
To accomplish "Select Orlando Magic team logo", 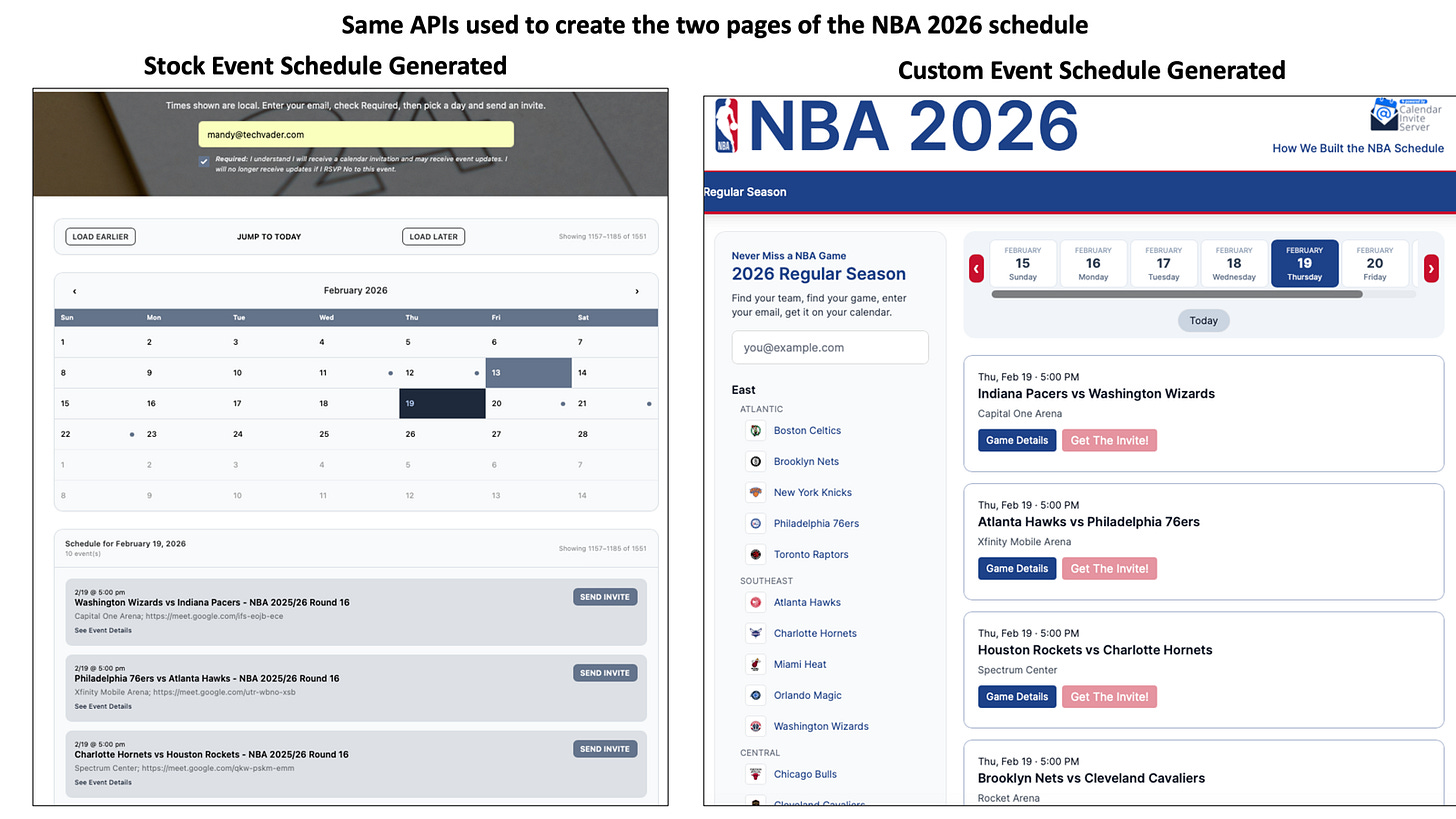I will (756, 696).
